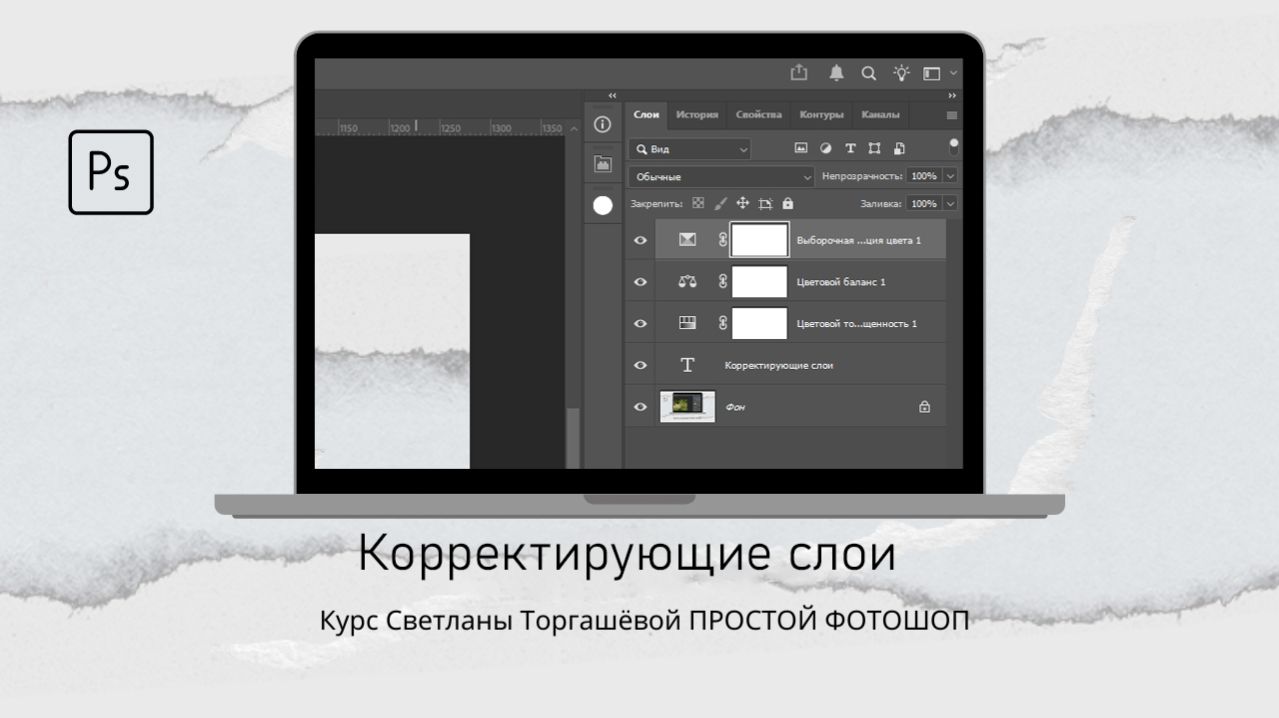Open the lightbulb Learn icon
This screenshot has height=718, width=1279.
tap(902, 73)
